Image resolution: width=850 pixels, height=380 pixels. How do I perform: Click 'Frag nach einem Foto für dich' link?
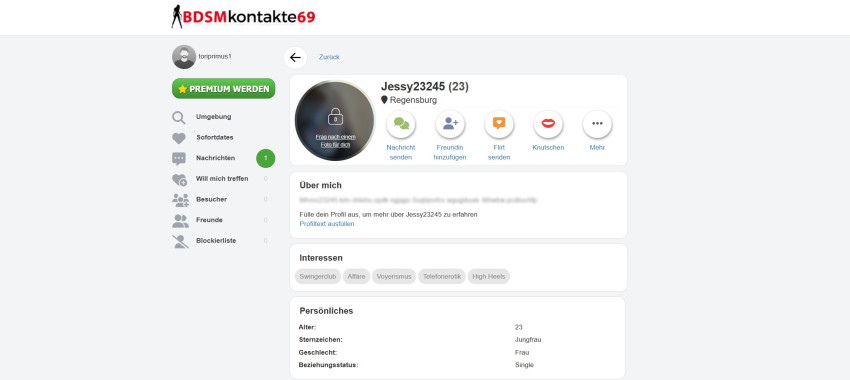(x=335, y=141)
